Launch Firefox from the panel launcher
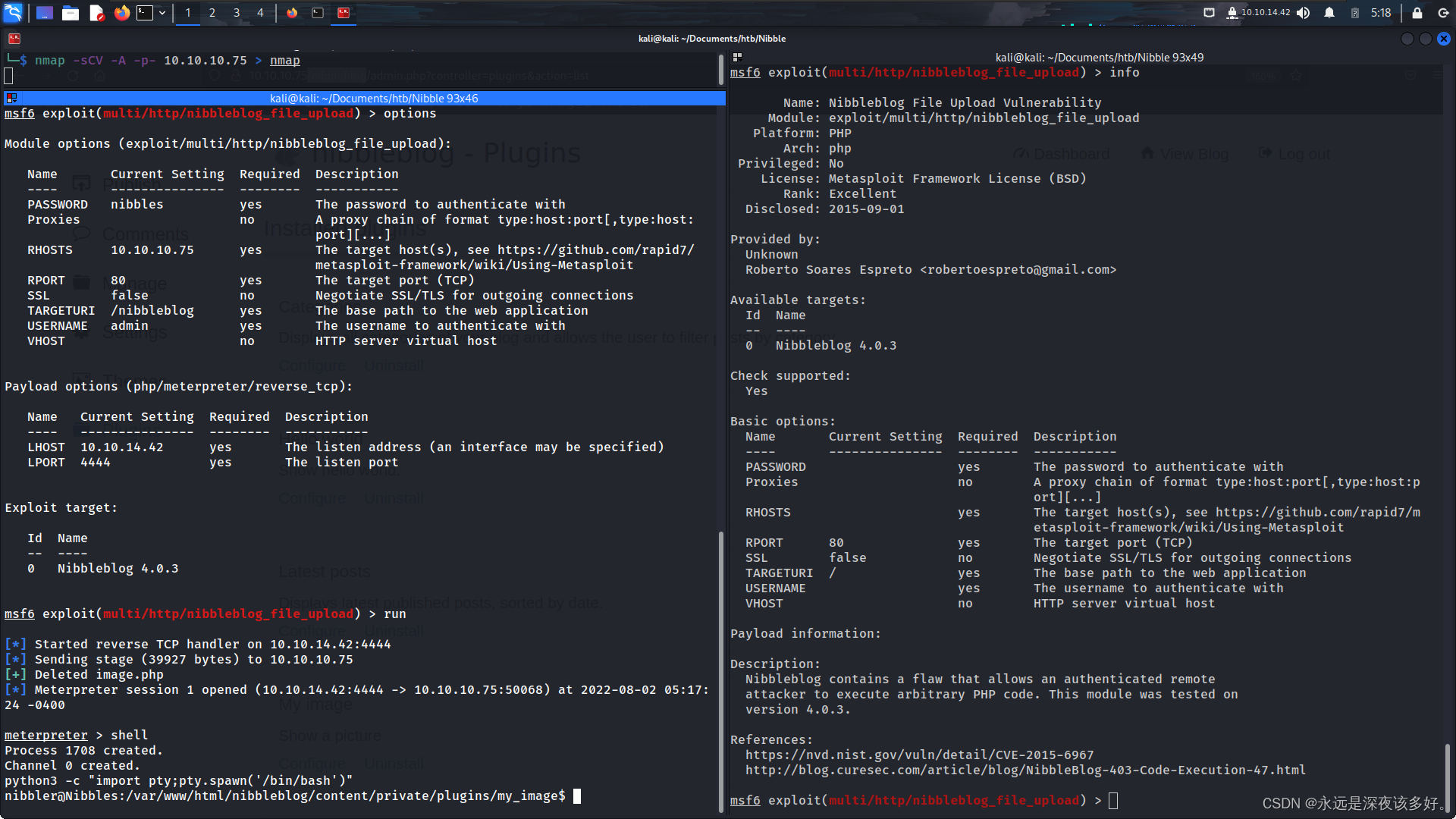 pos(121,13)
